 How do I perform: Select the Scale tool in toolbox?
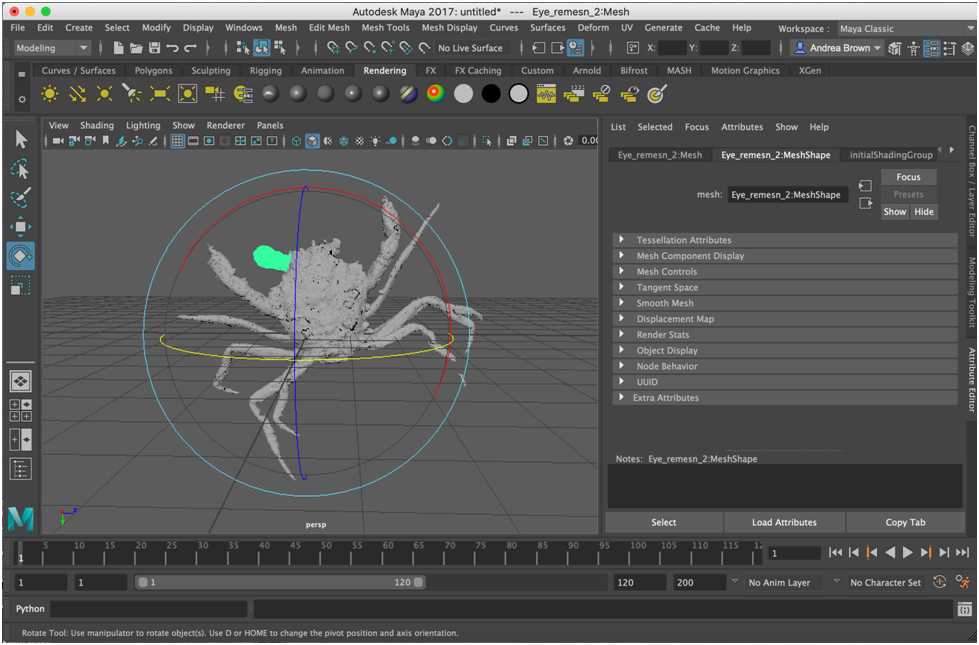[x=21, y=285]
